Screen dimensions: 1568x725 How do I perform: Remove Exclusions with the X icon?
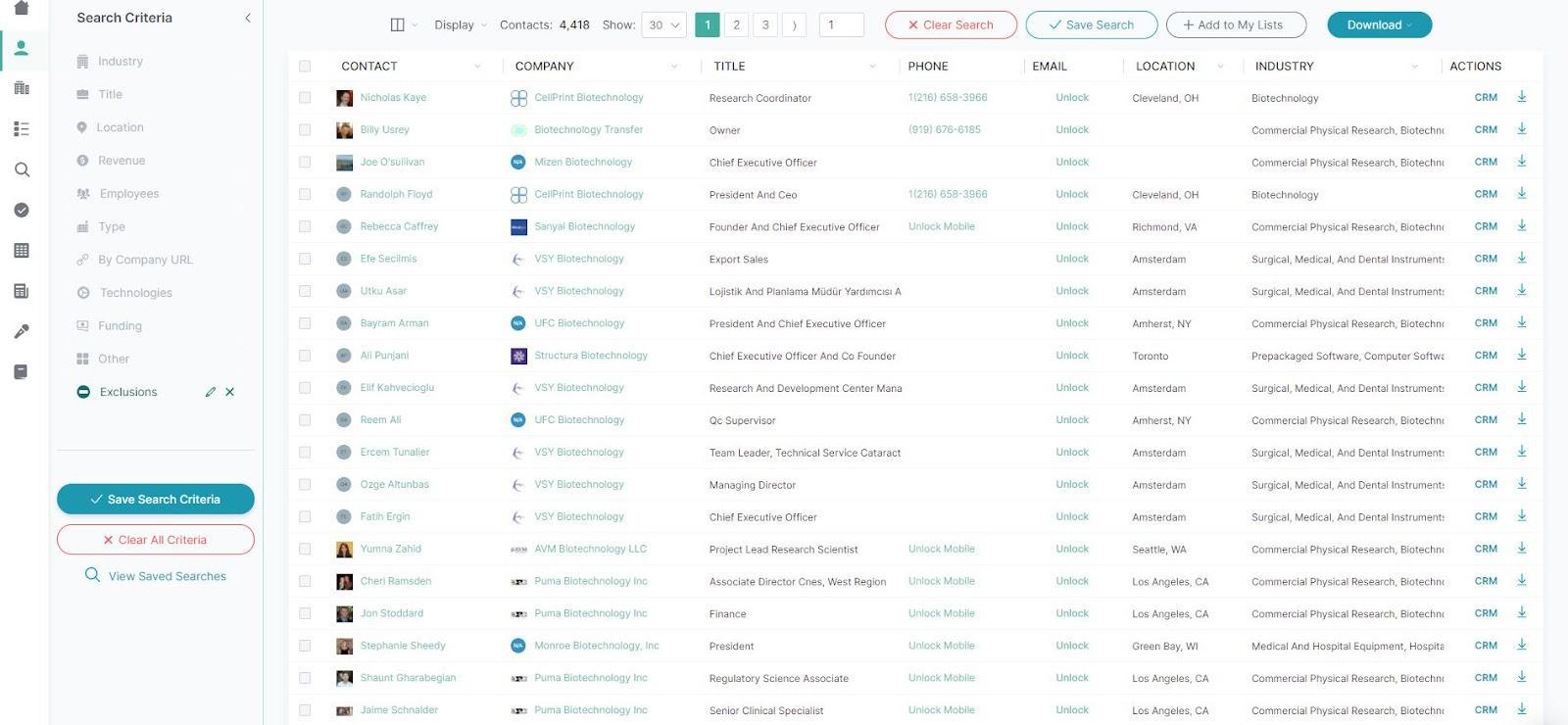coord(230,392)
